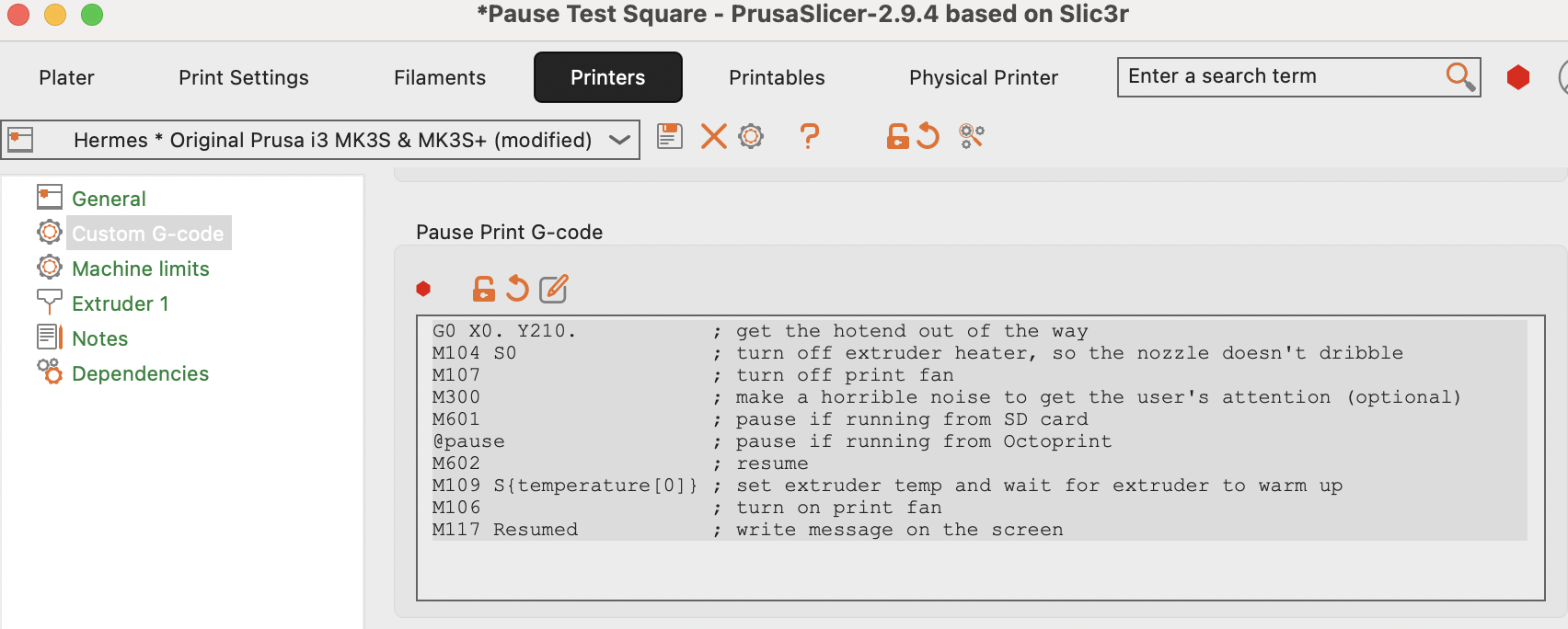
Task: Delete preset with the orange X icon
Action: [713, 137]
